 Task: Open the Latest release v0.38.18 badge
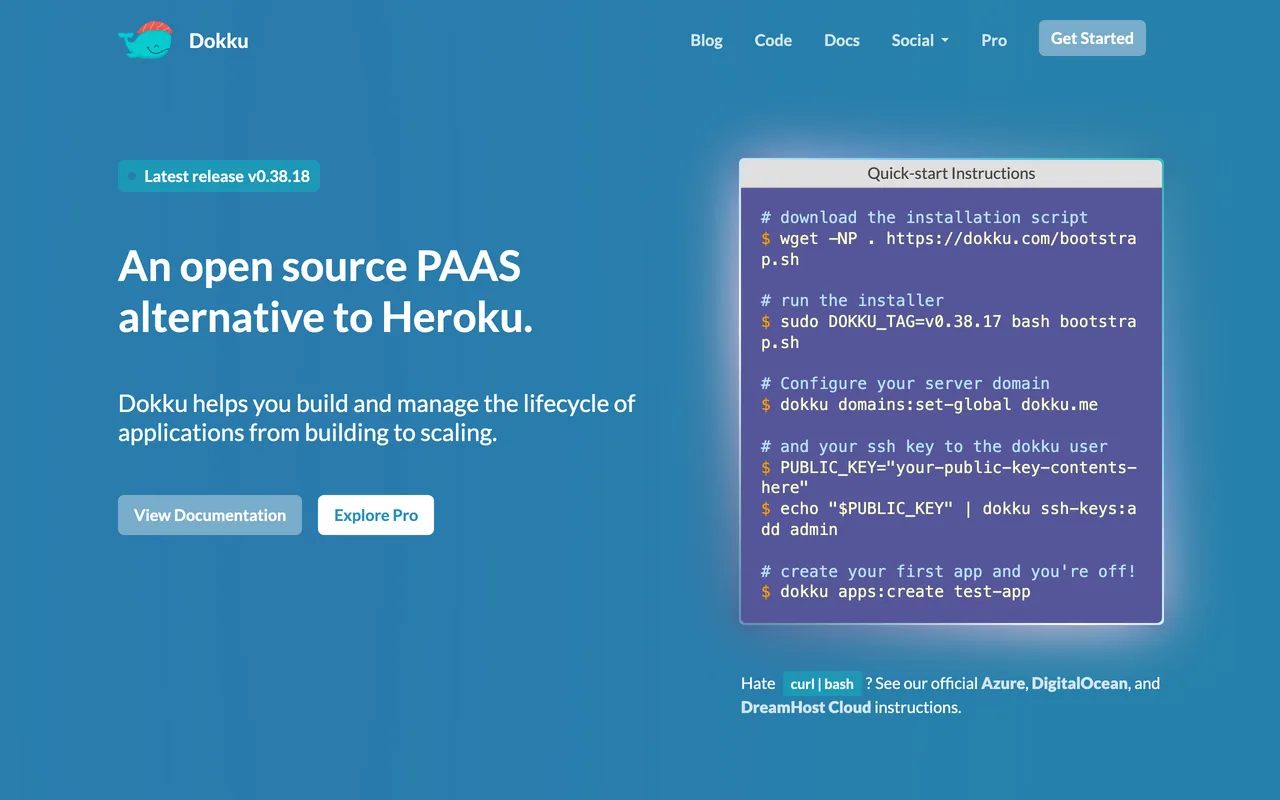point(219,176)
